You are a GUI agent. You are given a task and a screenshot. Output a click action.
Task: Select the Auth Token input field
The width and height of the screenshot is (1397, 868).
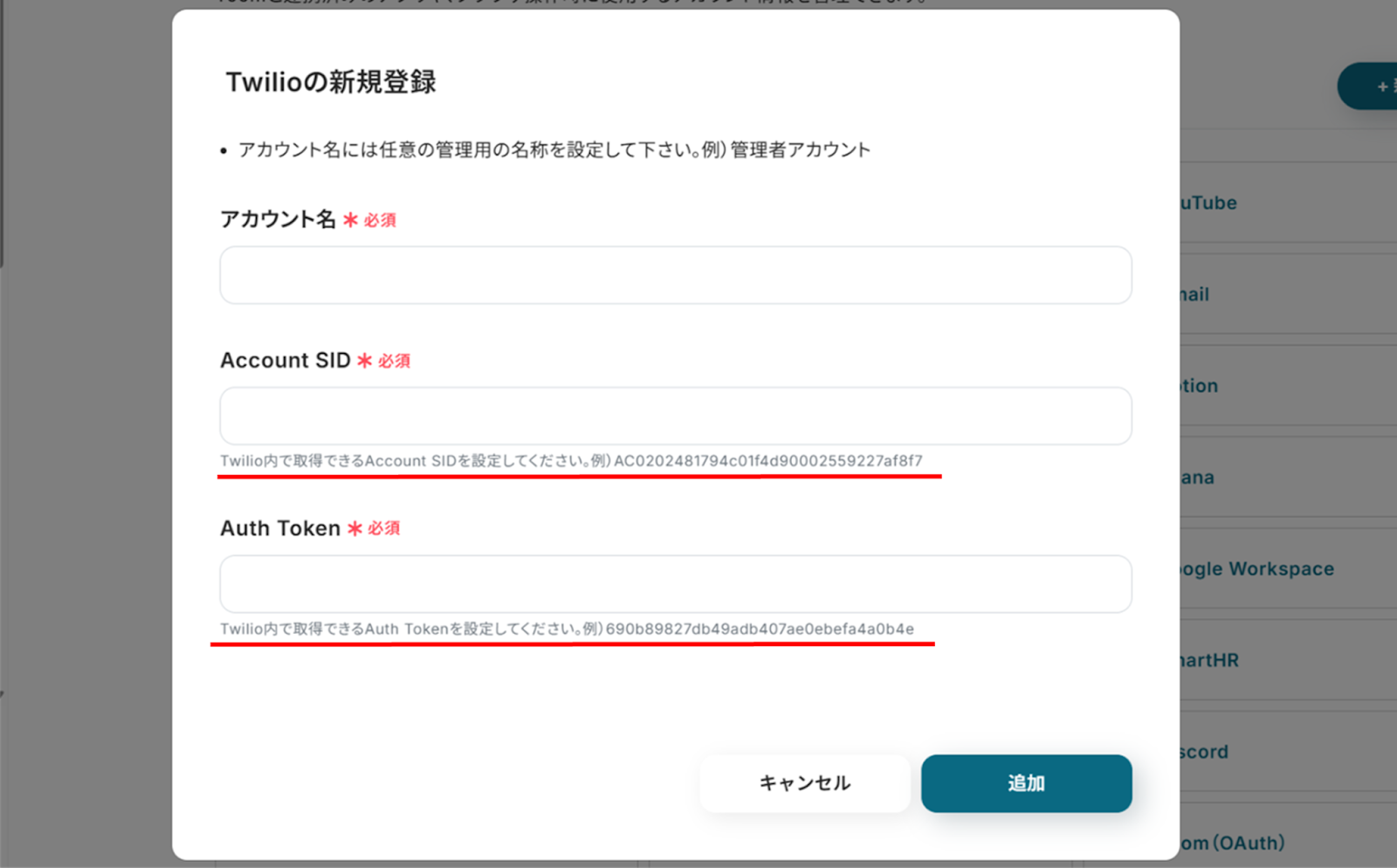[676, 583]
